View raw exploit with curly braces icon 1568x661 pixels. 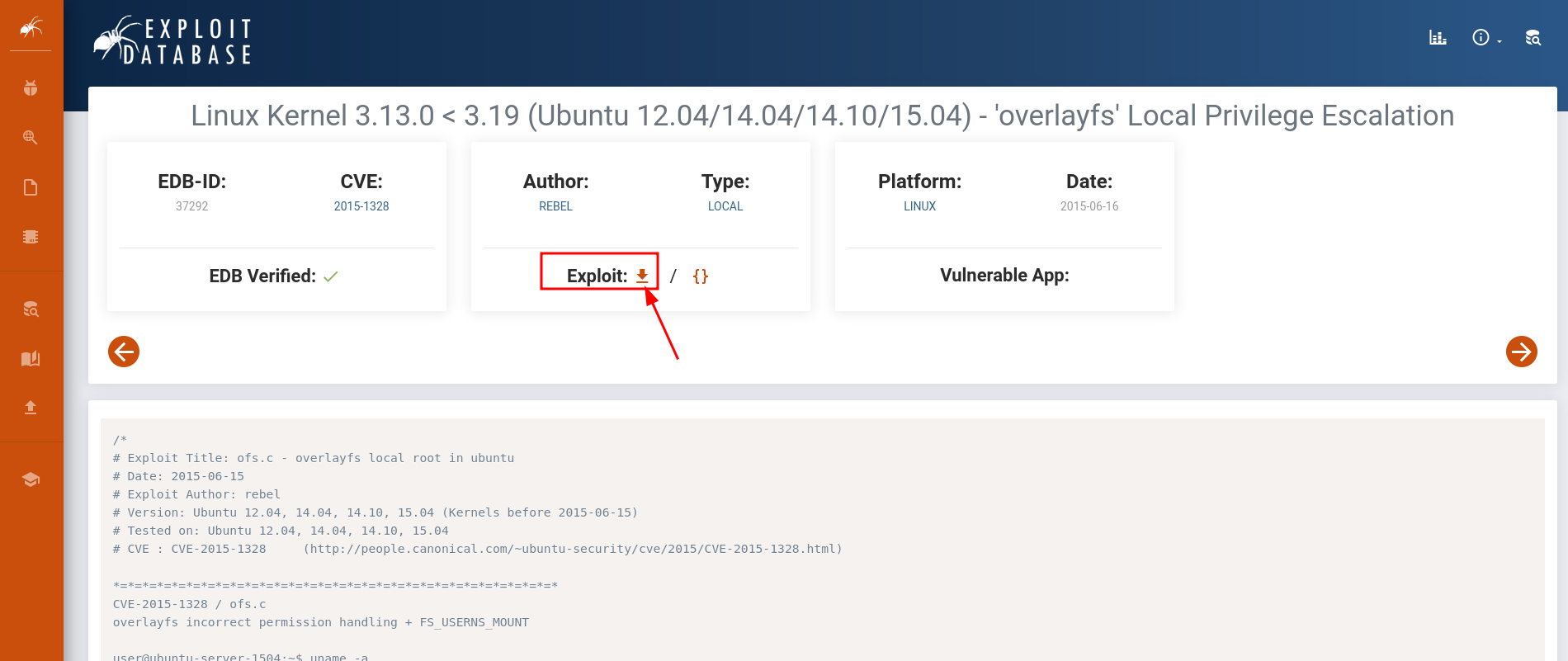pyautogui.click(x=701, y=276)
